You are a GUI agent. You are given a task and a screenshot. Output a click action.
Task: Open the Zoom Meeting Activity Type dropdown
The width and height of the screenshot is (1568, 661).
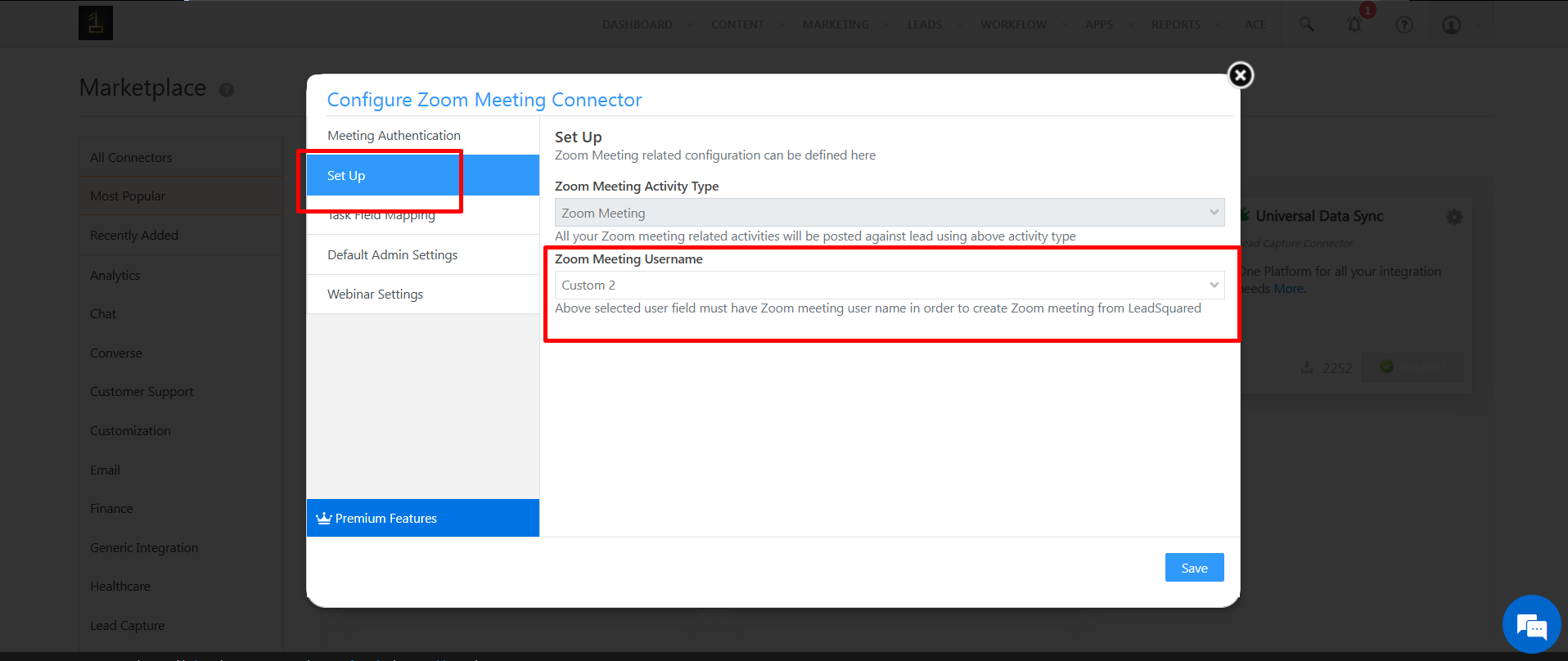point(890,213)
